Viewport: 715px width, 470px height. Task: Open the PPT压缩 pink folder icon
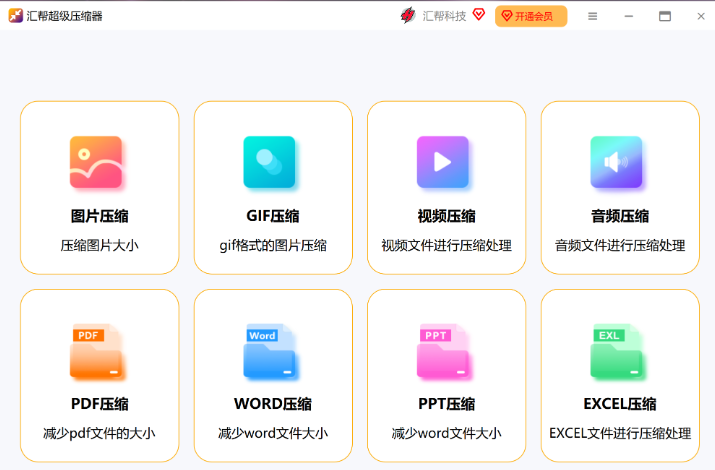click(x=443, y=351)
